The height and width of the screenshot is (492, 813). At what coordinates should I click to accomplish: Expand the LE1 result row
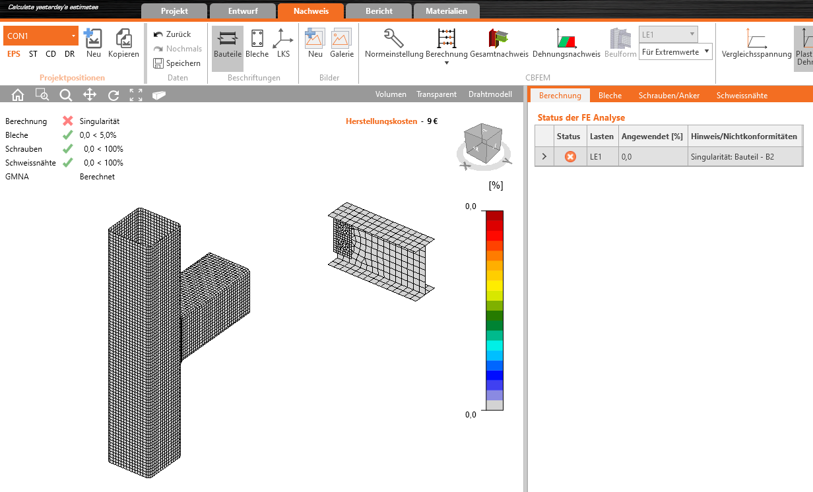544,157
